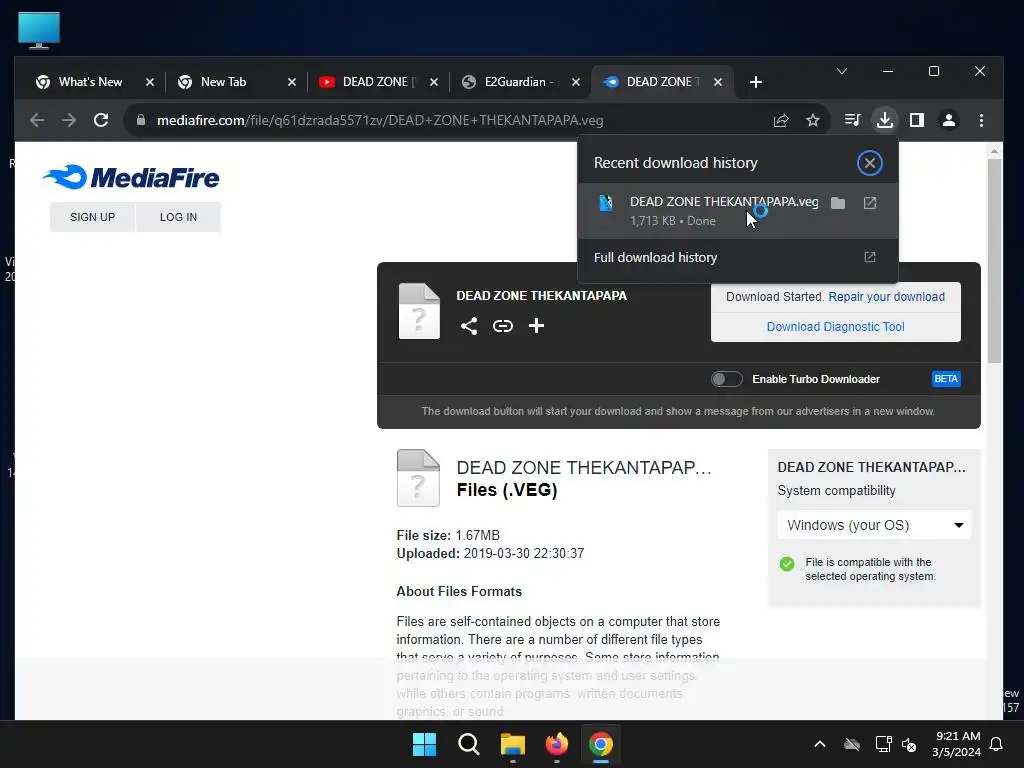Click the DEAD ZONE THEKANTAPAPA.veg file icon
The height and width of the screenshot is (768, 1024).
click(605, 203)
